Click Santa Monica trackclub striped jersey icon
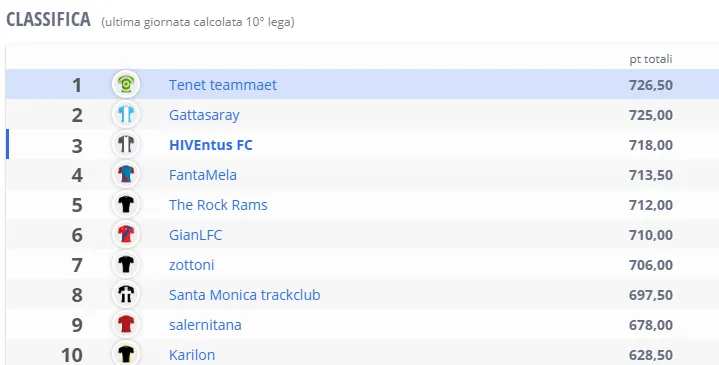Viewport: 719px width, 365px height. coord(126,294)
